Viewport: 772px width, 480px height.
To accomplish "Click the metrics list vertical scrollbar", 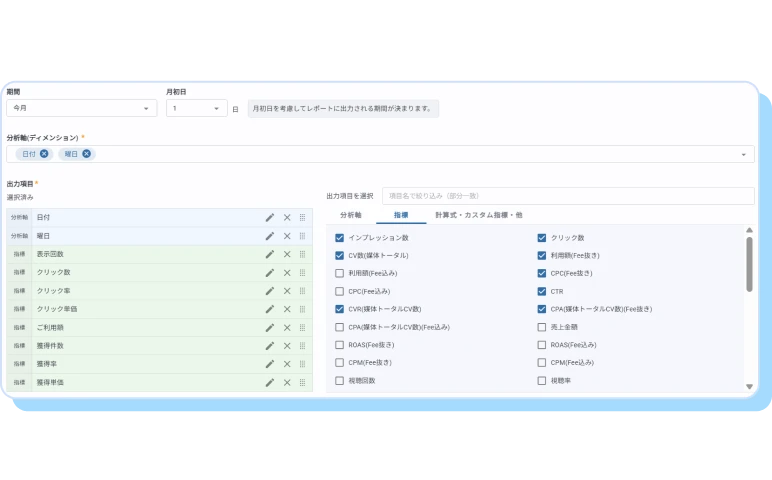I will pyautogui.click(x=749, y=265).
